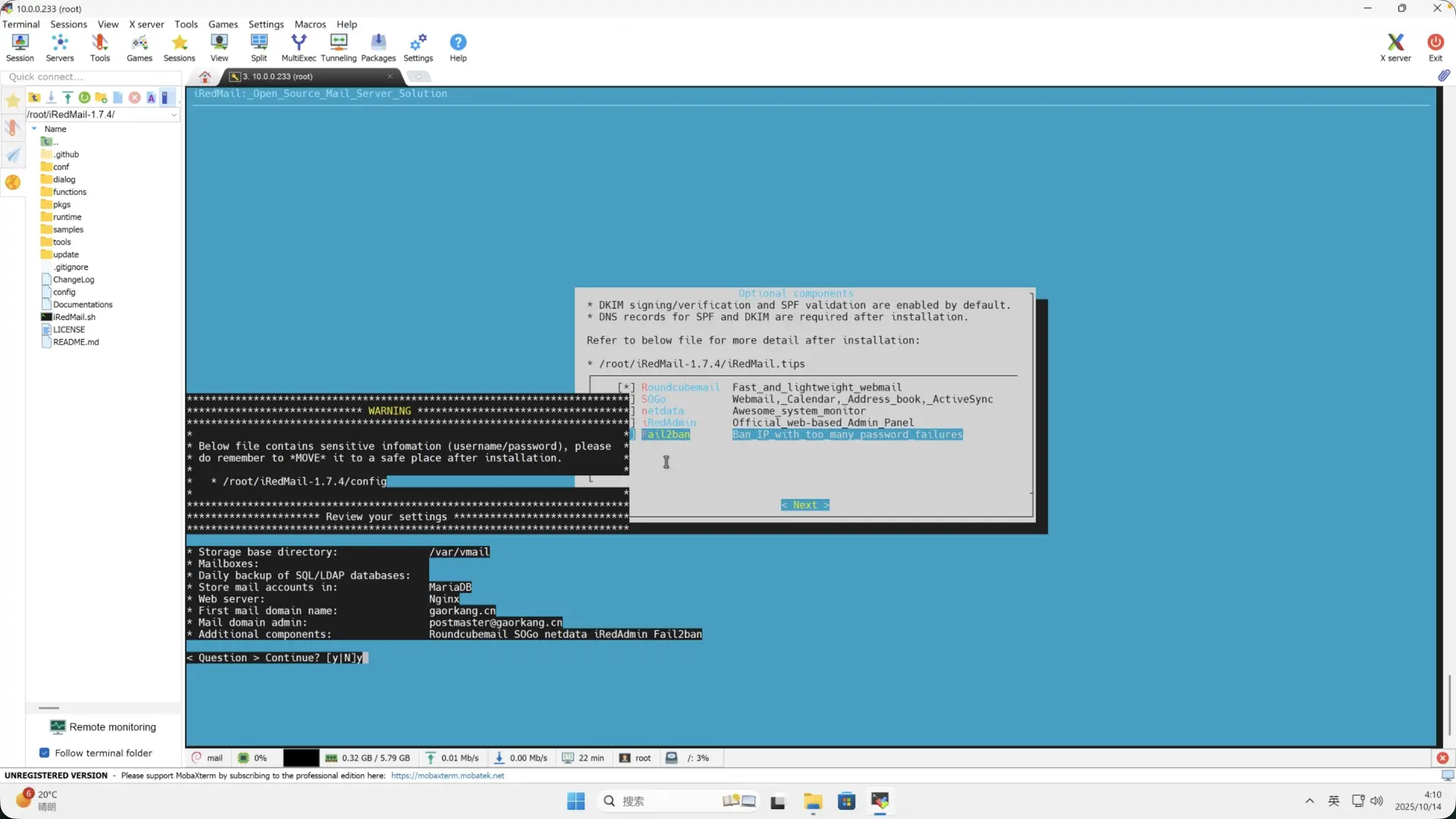
Task: Start the X server icon
Action: [x=1395, y=47]
